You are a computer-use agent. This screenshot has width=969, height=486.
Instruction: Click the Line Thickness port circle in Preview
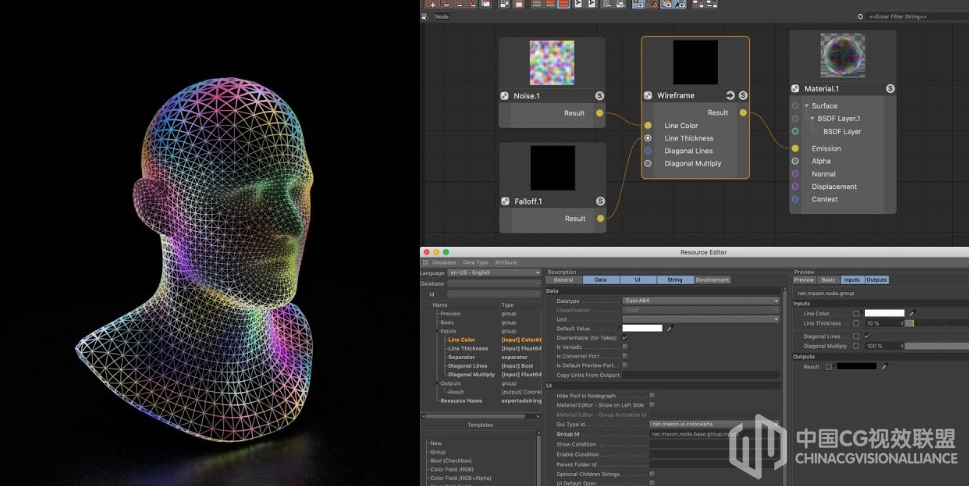pyautogui.click(x=856, y=323)
